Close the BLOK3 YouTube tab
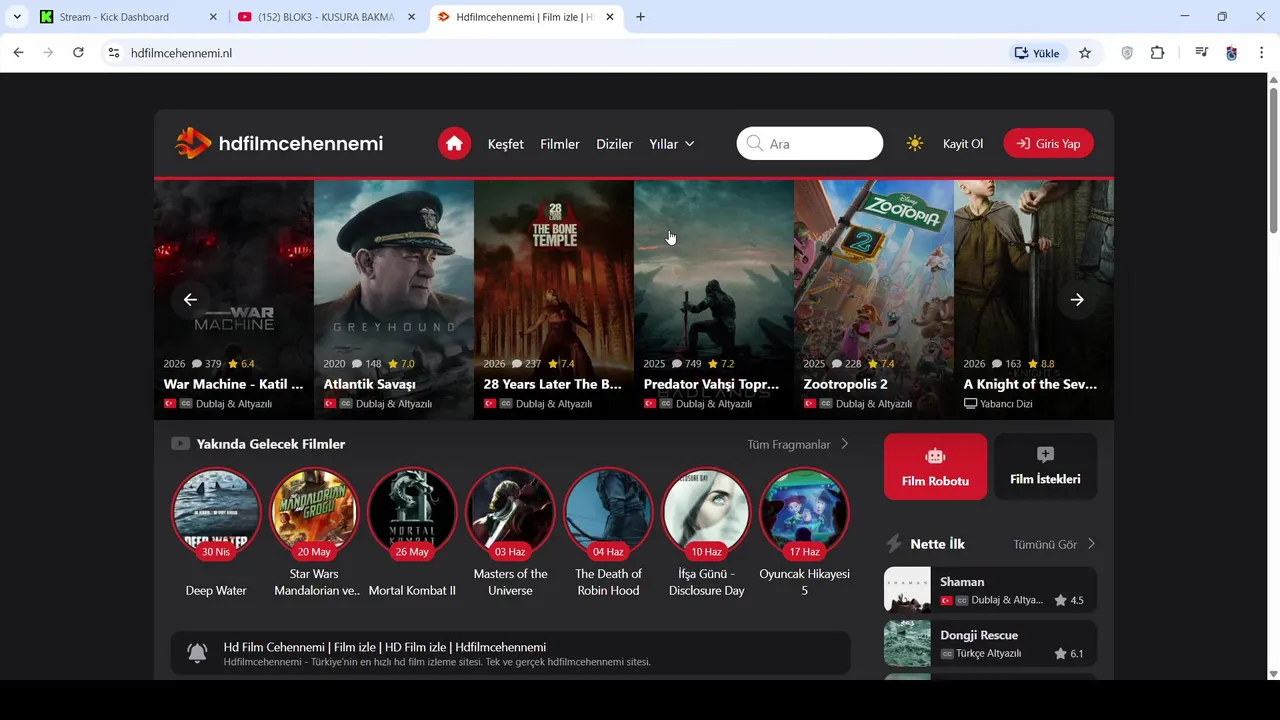 (411, 17)
